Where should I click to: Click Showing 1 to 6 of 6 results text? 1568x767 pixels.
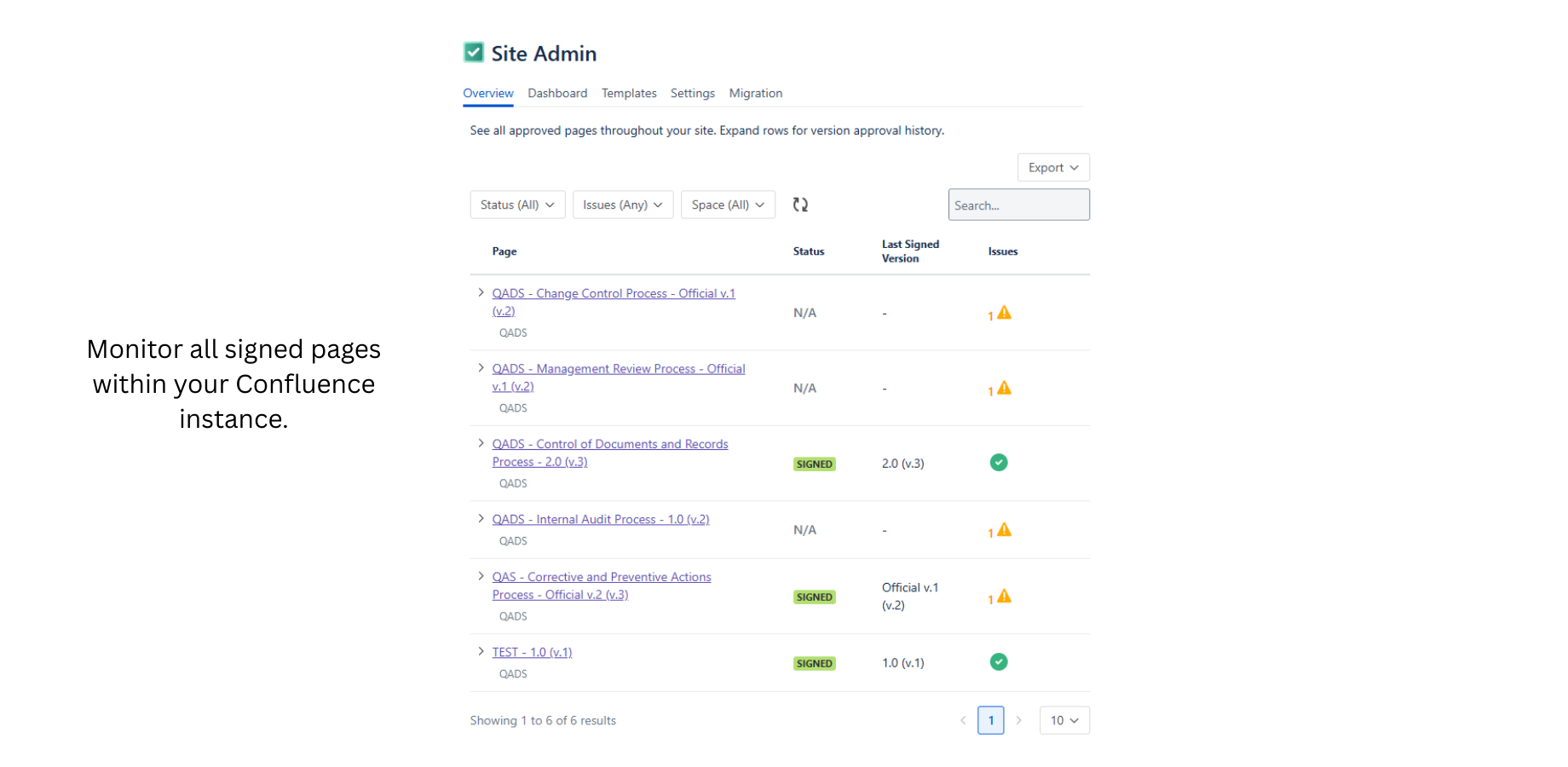coord(543,720)
